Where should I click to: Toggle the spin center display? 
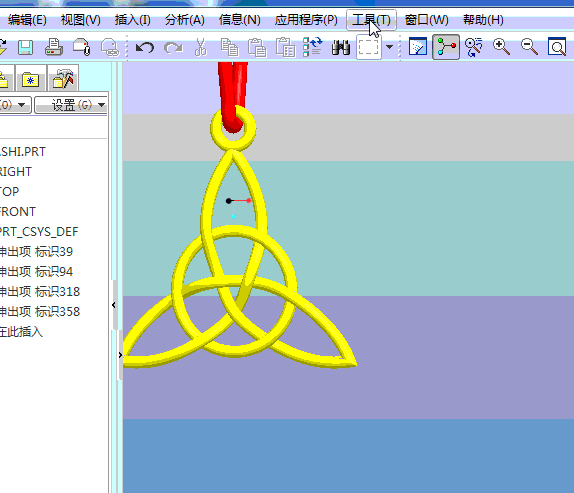(446, 47)
